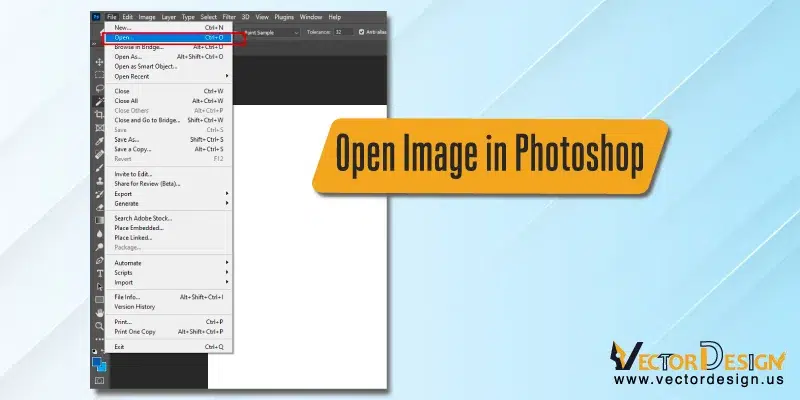Click the Photoshop Ps logo icon

click(96, 17)
